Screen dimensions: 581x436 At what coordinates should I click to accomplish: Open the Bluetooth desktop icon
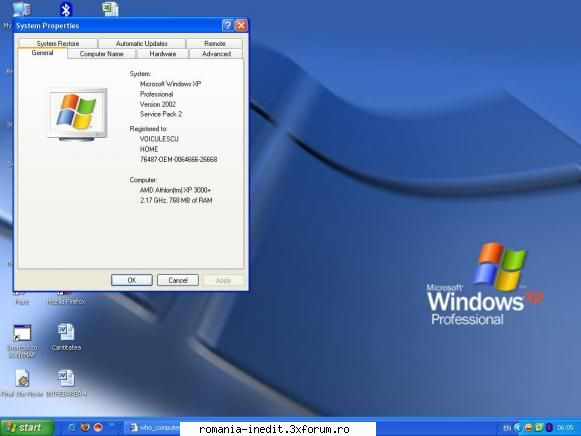[x=66, y=9]
